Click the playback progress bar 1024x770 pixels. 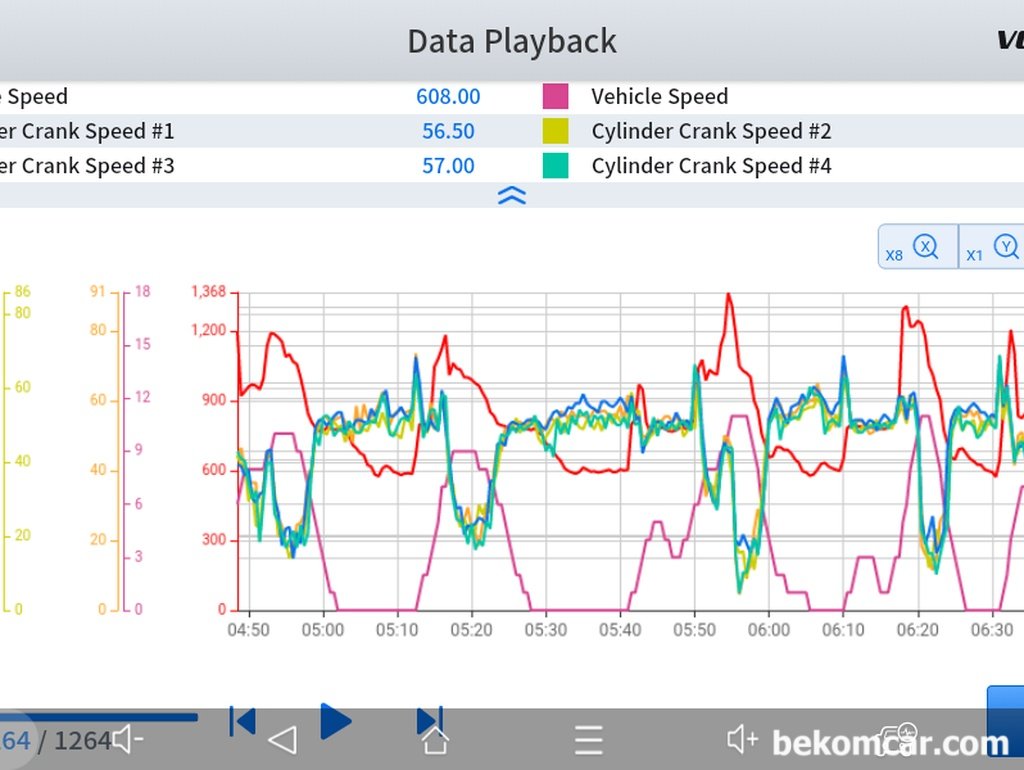pos(100,716)
